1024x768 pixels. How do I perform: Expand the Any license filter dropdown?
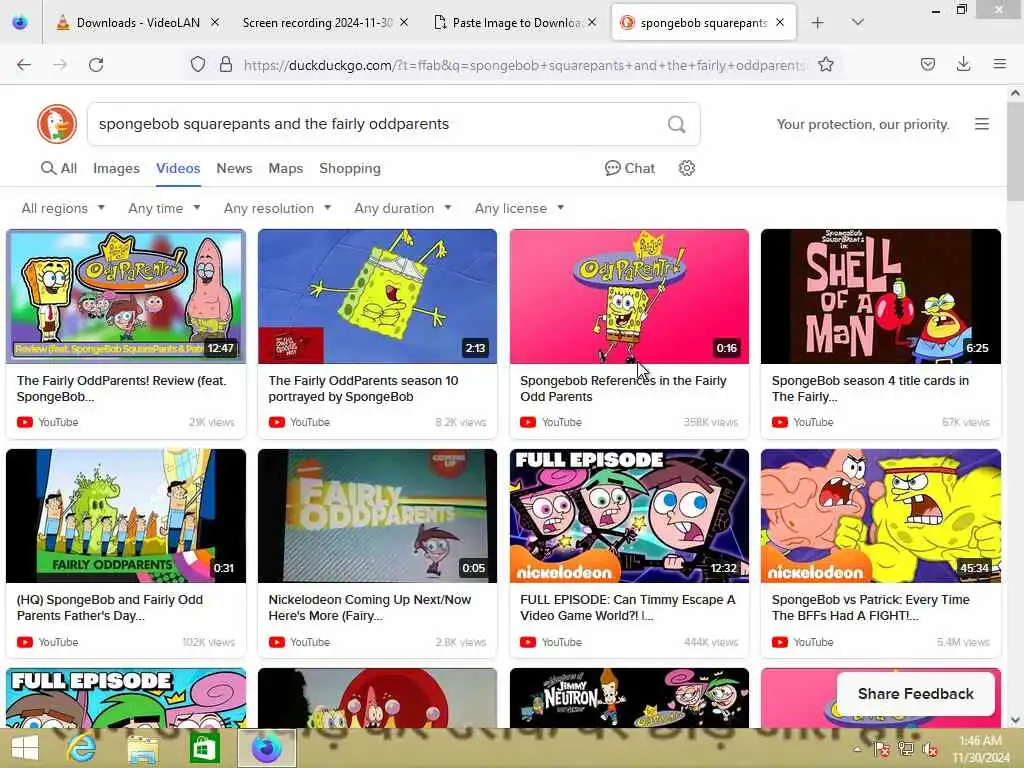[519, 208]
